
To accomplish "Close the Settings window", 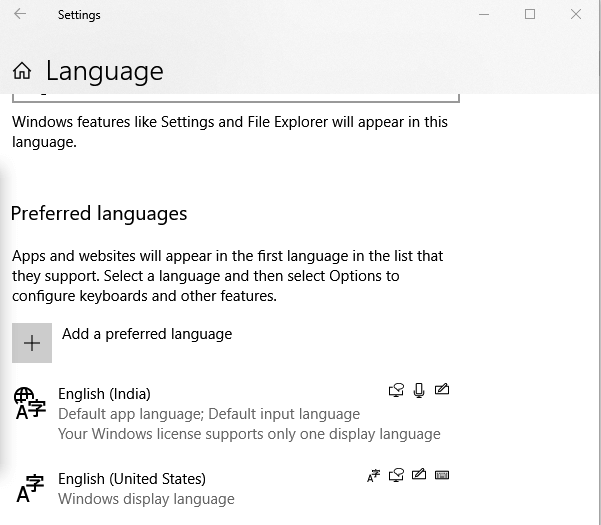I will (576, 15).
